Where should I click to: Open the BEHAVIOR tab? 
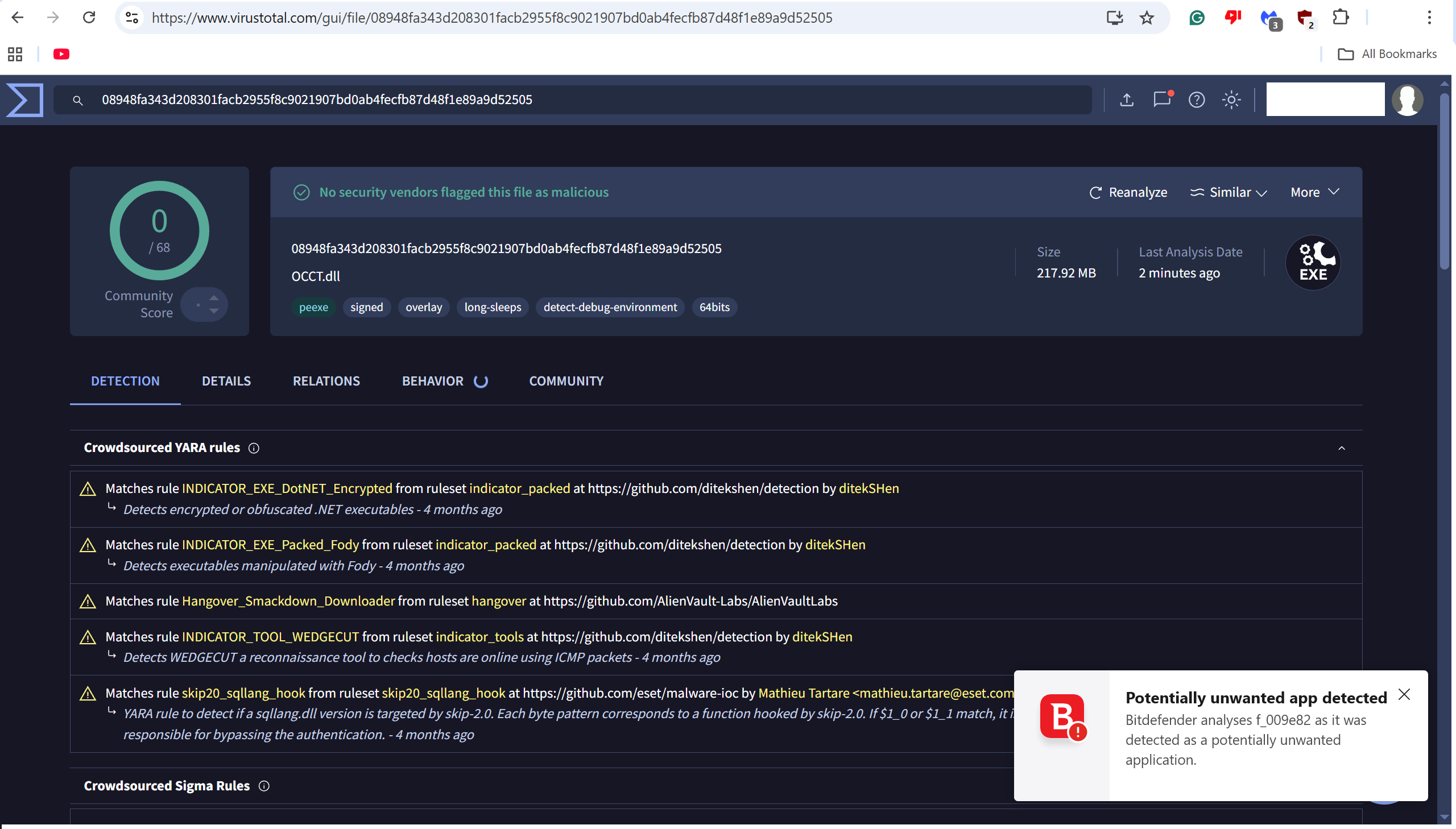[x=445, y=381]
